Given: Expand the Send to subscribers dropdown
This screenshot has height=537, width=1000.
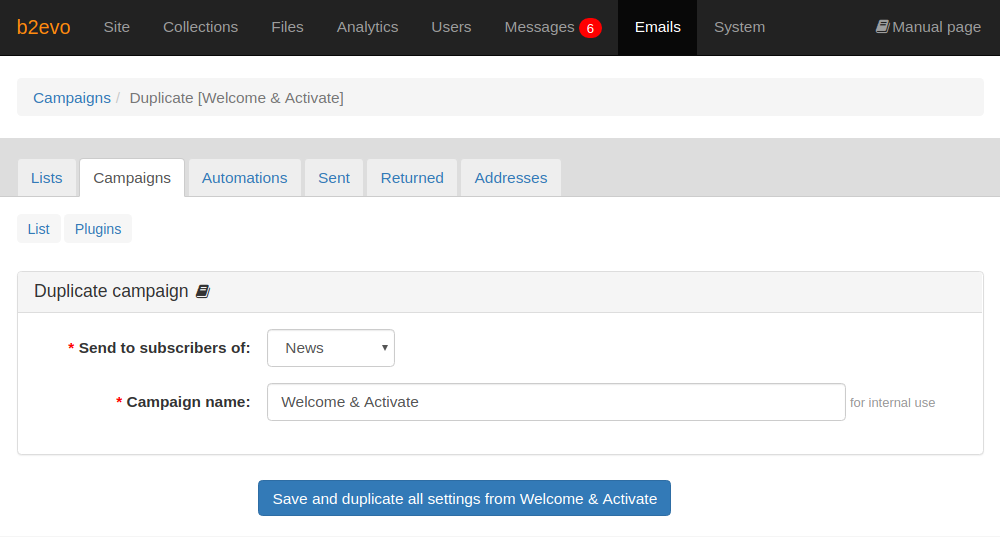Looking at the screenshot, I should 331,348.
